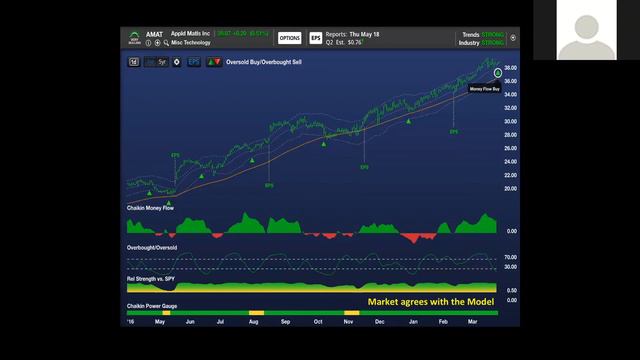Select the January buy triangle marker
This screenshot has height=360, width=640.
click(x=409, y=122)
